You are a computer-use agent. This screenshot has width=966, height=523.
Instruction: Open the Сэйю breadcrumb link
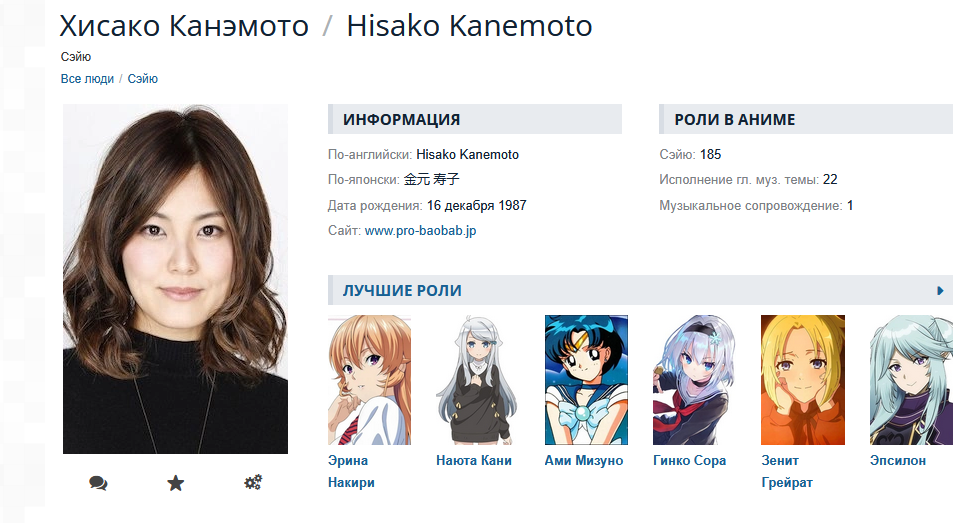click(x=142, y=79)
